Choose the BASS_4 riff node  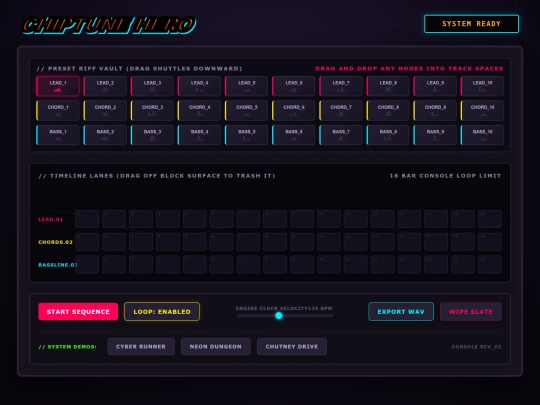pyautogui.click(x=199, y=135)
